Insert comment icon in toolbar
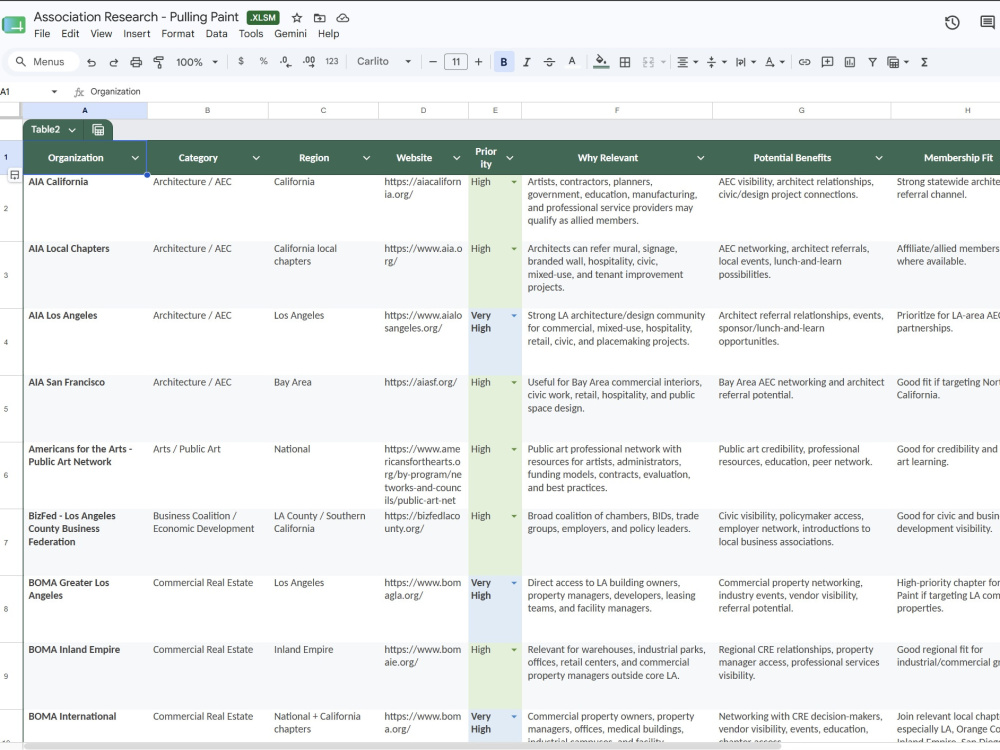 827,62
